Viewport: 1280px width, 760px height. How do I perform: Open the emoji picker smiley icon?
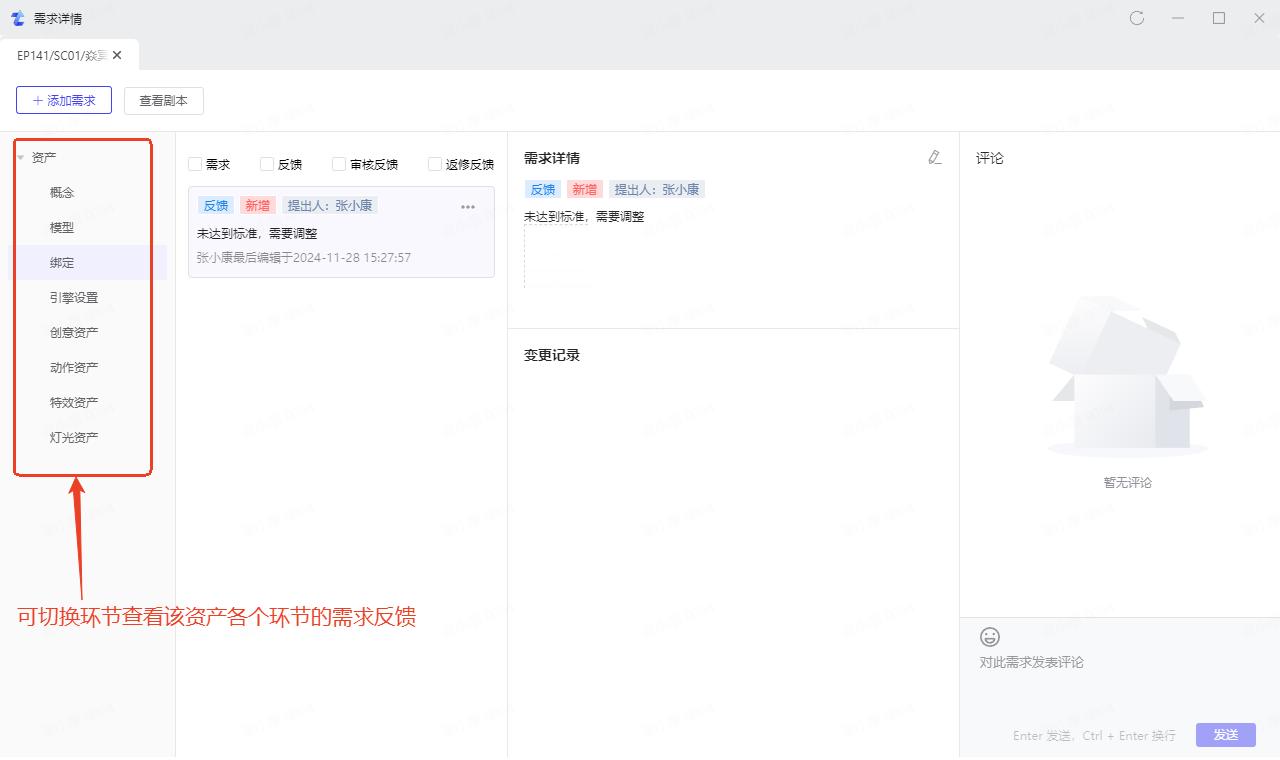tap(989, 637)
